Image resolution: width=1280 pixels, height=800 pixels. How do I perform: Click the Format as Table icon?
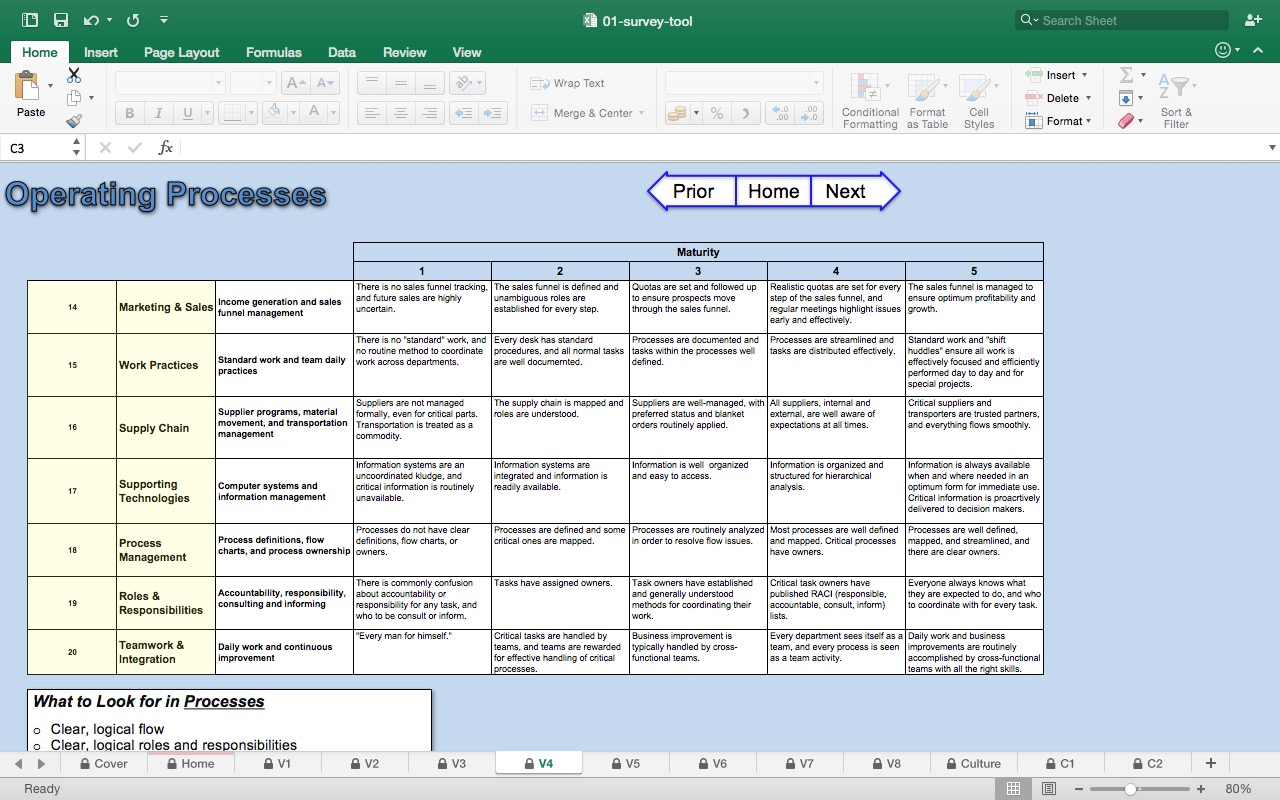[x=926, y=98]
